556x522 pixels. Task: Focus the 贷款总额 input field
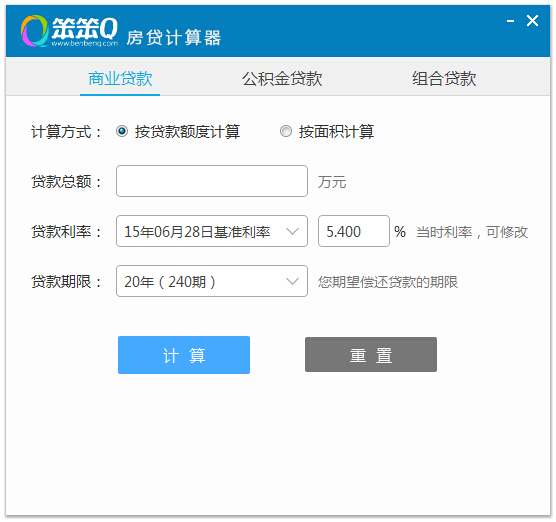[212, 181]
